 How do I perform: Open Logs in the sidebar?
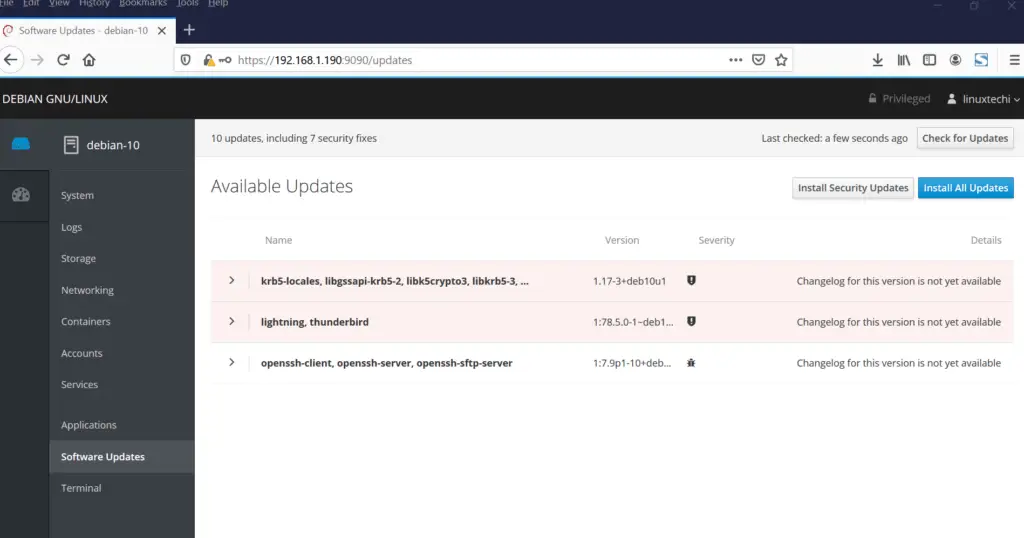coord(71,227)
